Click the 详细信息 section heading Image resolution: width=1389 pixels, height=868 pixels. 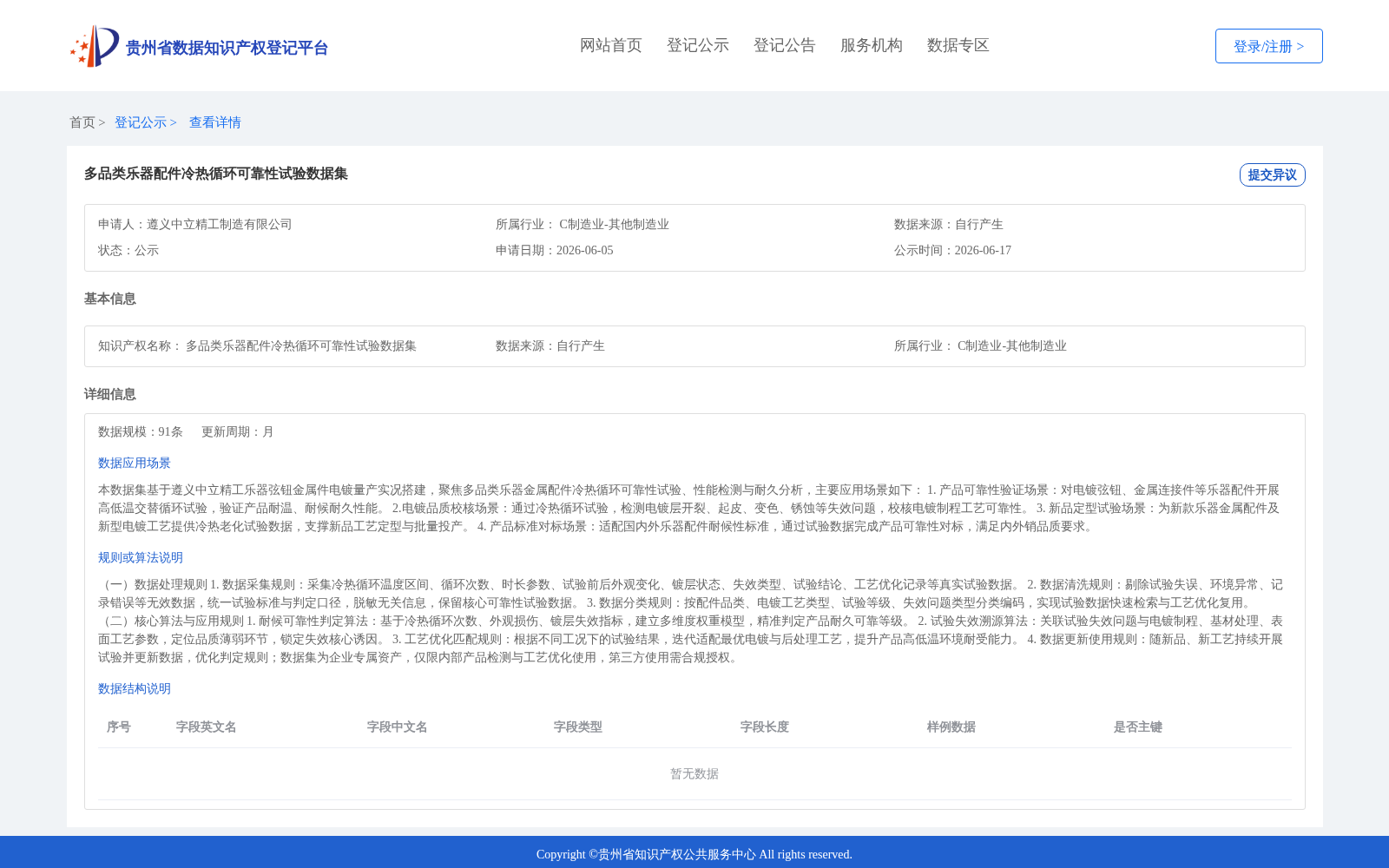[x=110, y=394]
